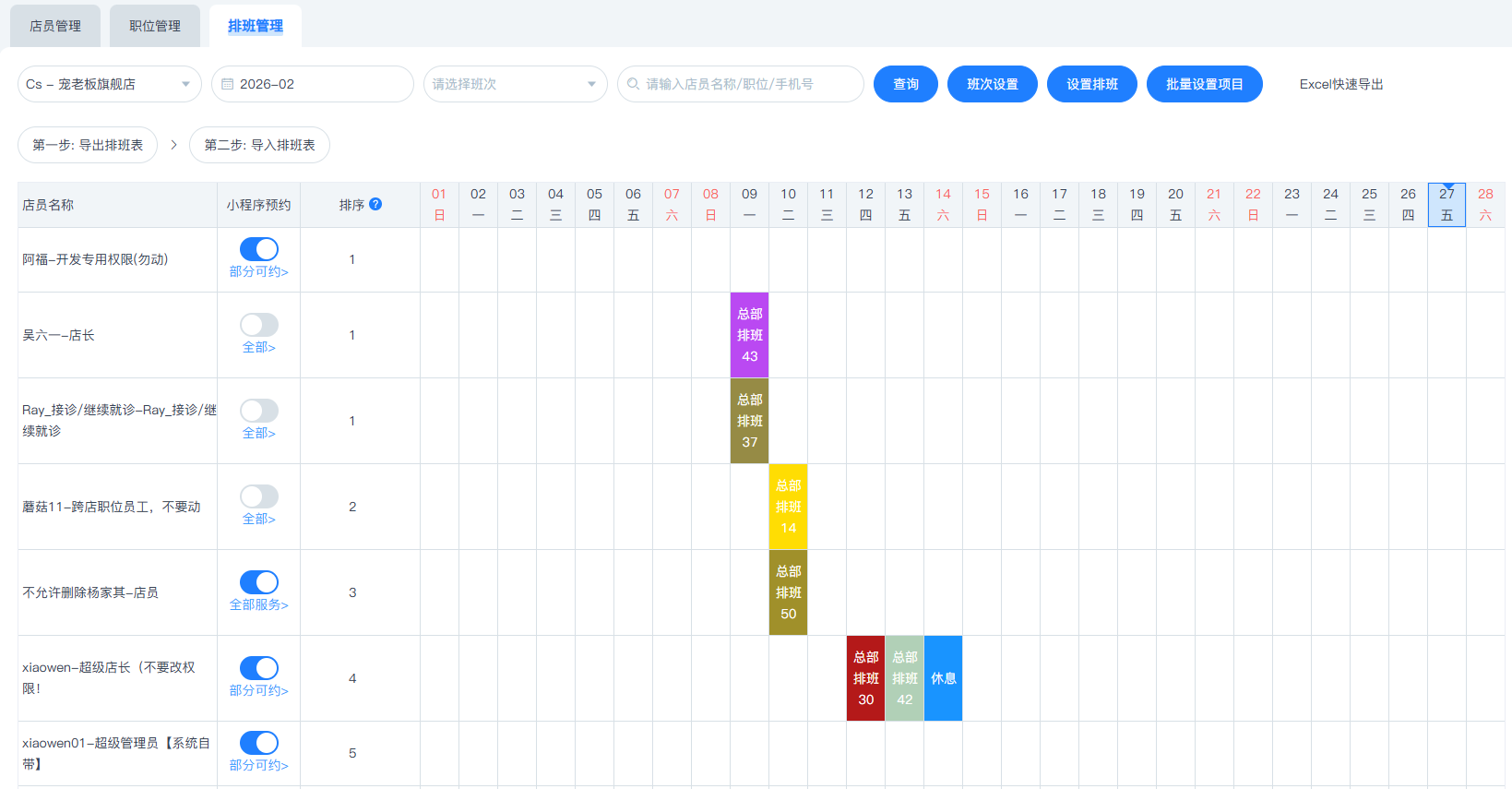
Task: Select the blue 休息 block on the 14th
Action: pyautogui.click(x=943, y=678)
